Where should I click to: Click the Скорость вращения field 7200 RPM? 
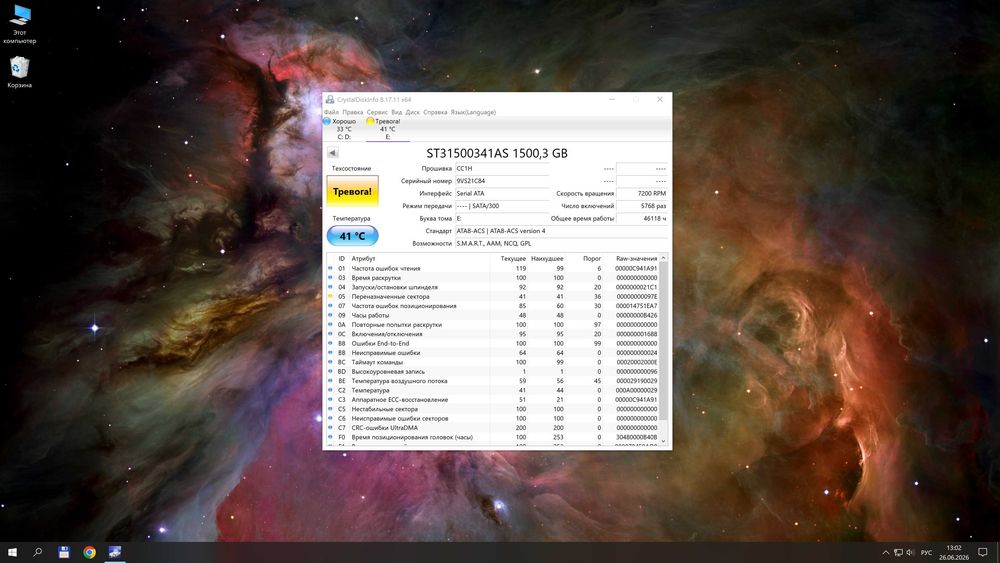(642, 193)
